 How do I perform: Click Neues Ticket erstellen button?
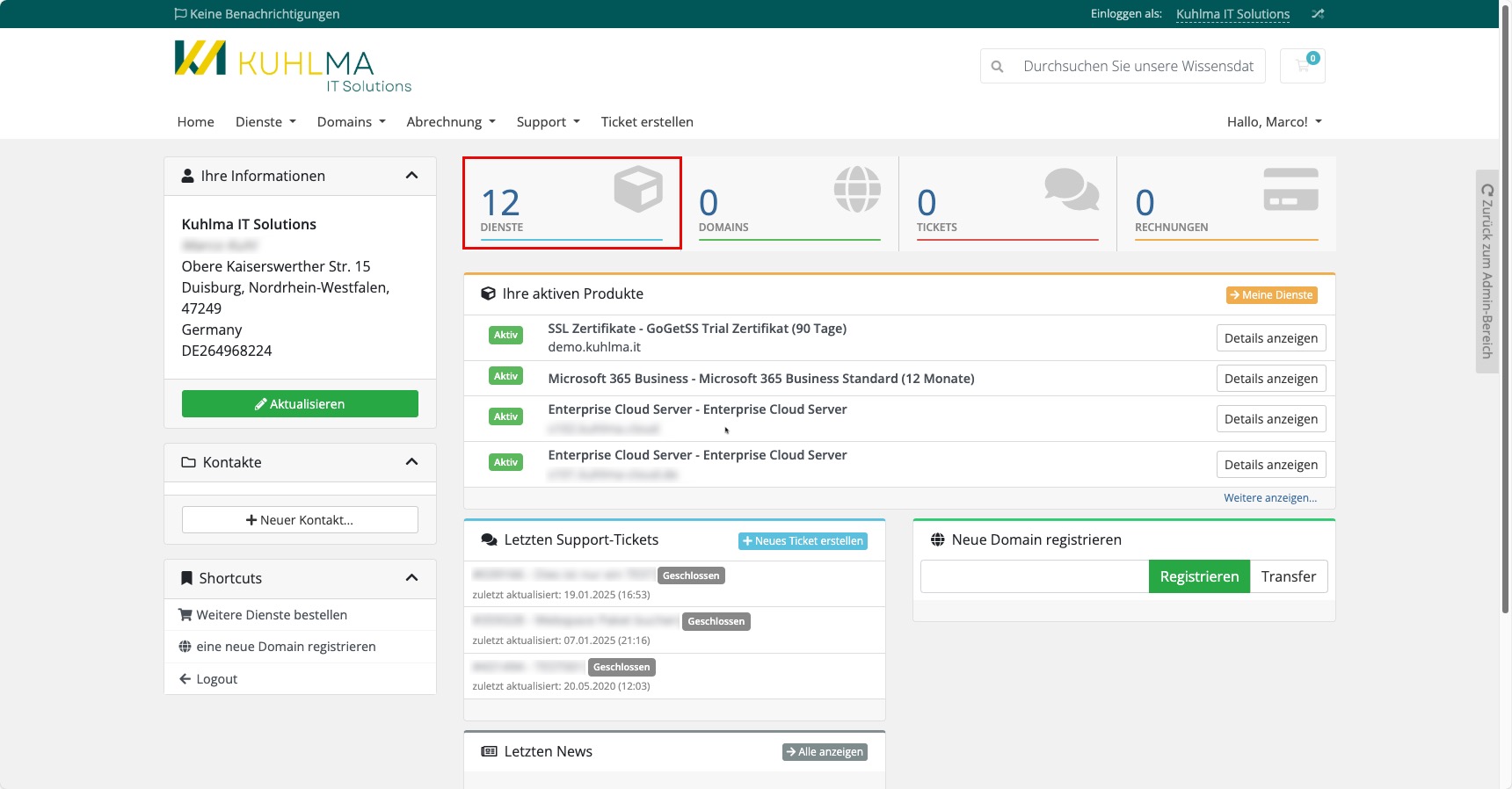[x=803, y=541]
